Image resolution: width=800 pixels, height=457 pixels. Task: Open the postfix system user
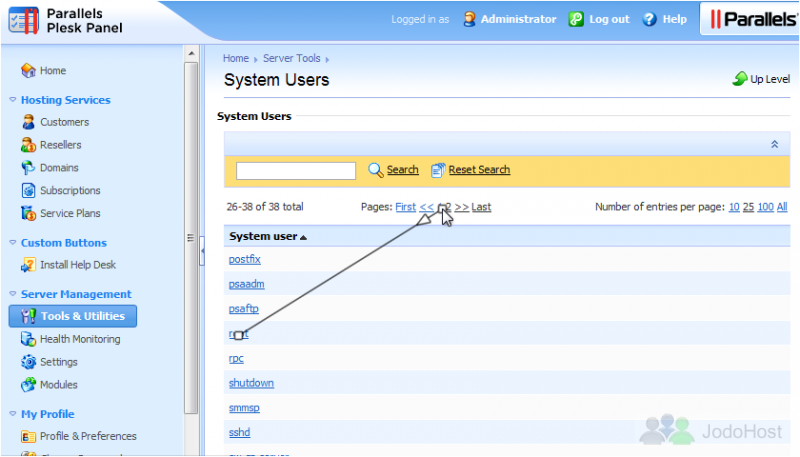[x=245, y=259]
